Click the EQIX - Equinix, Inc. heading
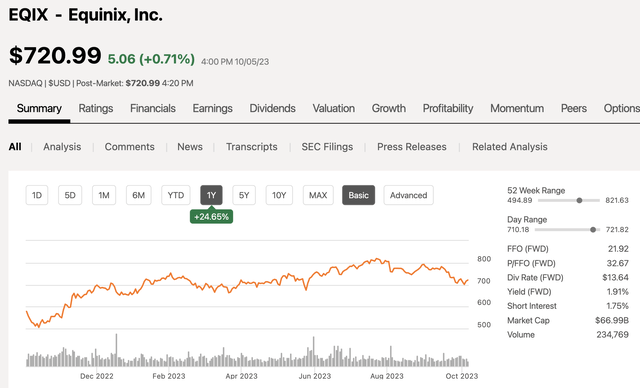The width and height of the screenshot is (640, 388). pos(86,15)
